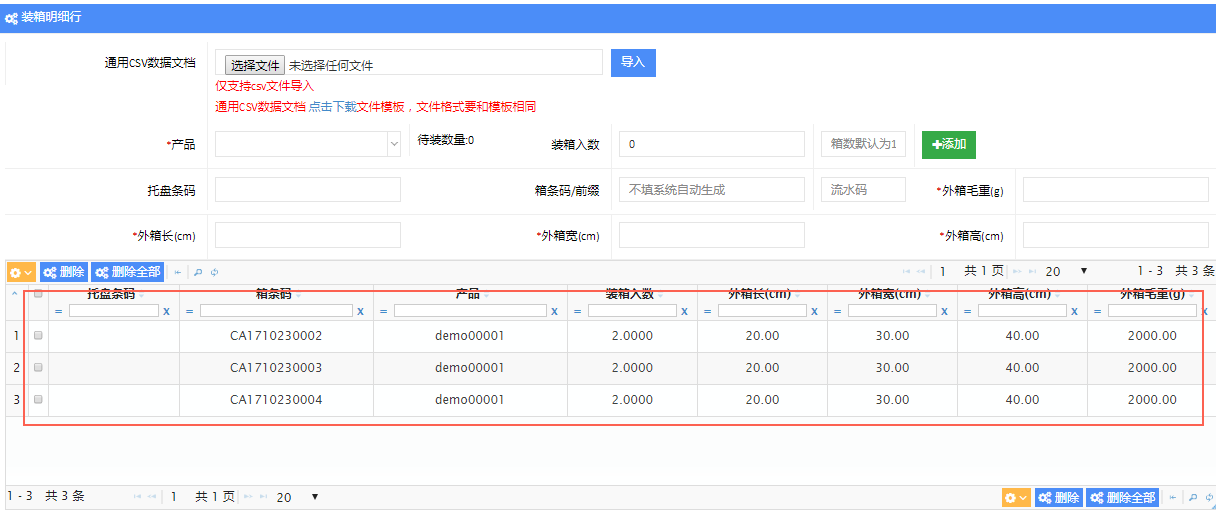Collapse filter row with the header caret
1216x515 pixels.
point(14,294)
